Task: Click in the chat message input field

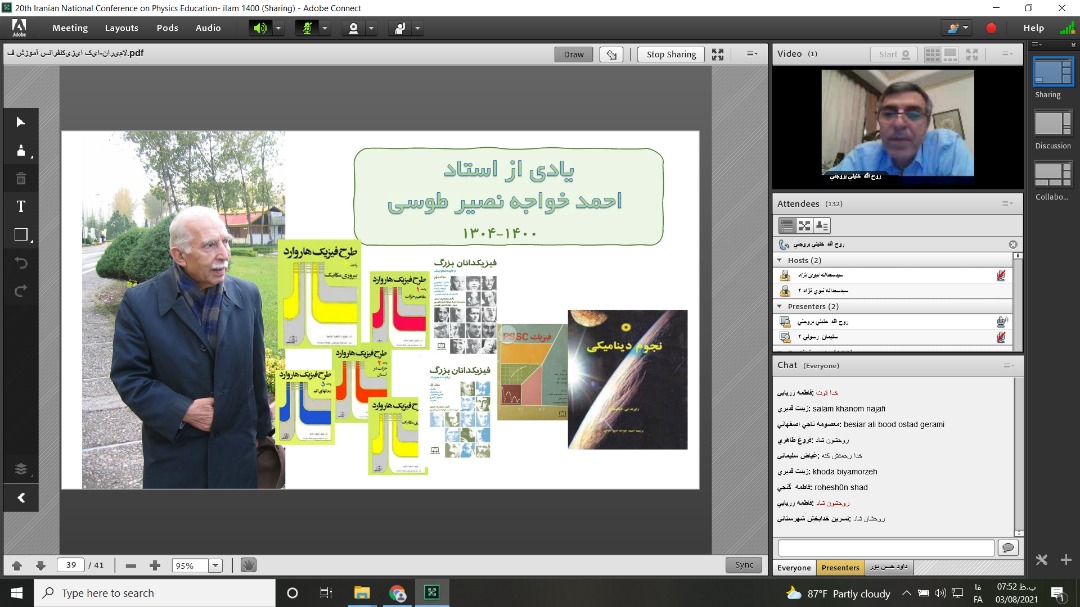Action: coord(886,548)
